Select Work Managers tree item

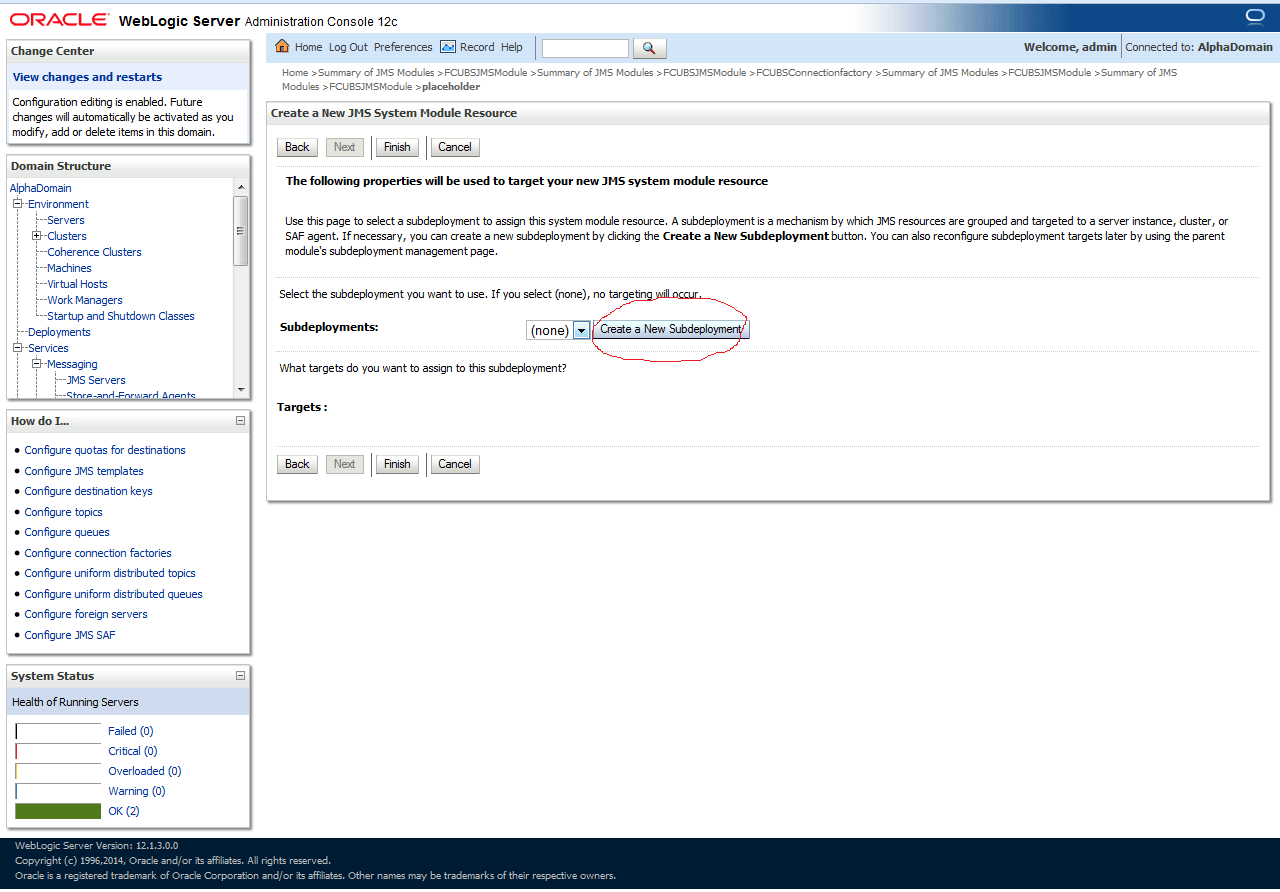pyautogui.click(x=85, y=300)
